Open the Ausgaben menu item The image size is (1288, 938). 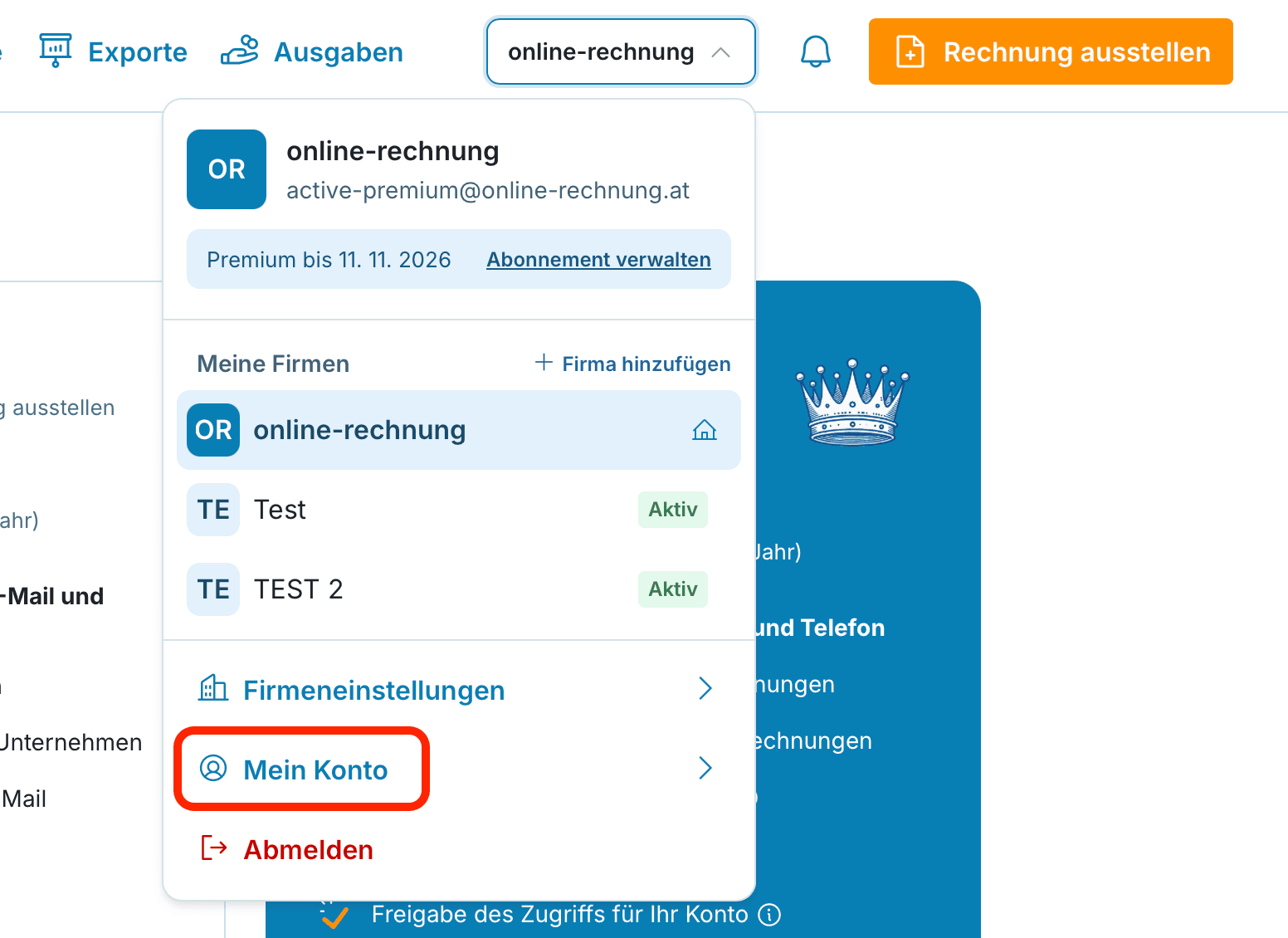click(312, 51)
